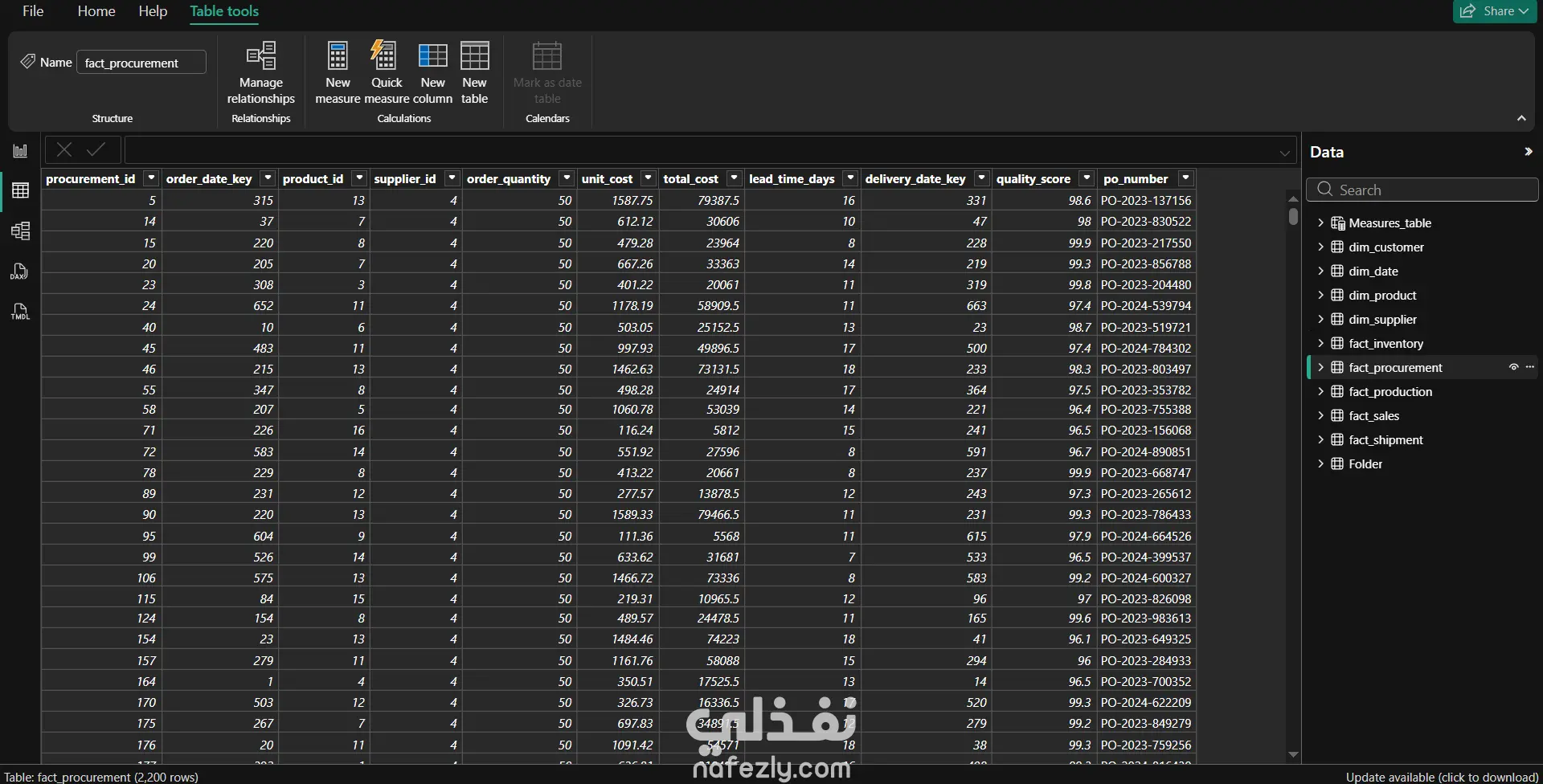This screenshot has width=1543, height=784.
Task: Click the table icon beside fact_sales
Action: point(1337,415)
